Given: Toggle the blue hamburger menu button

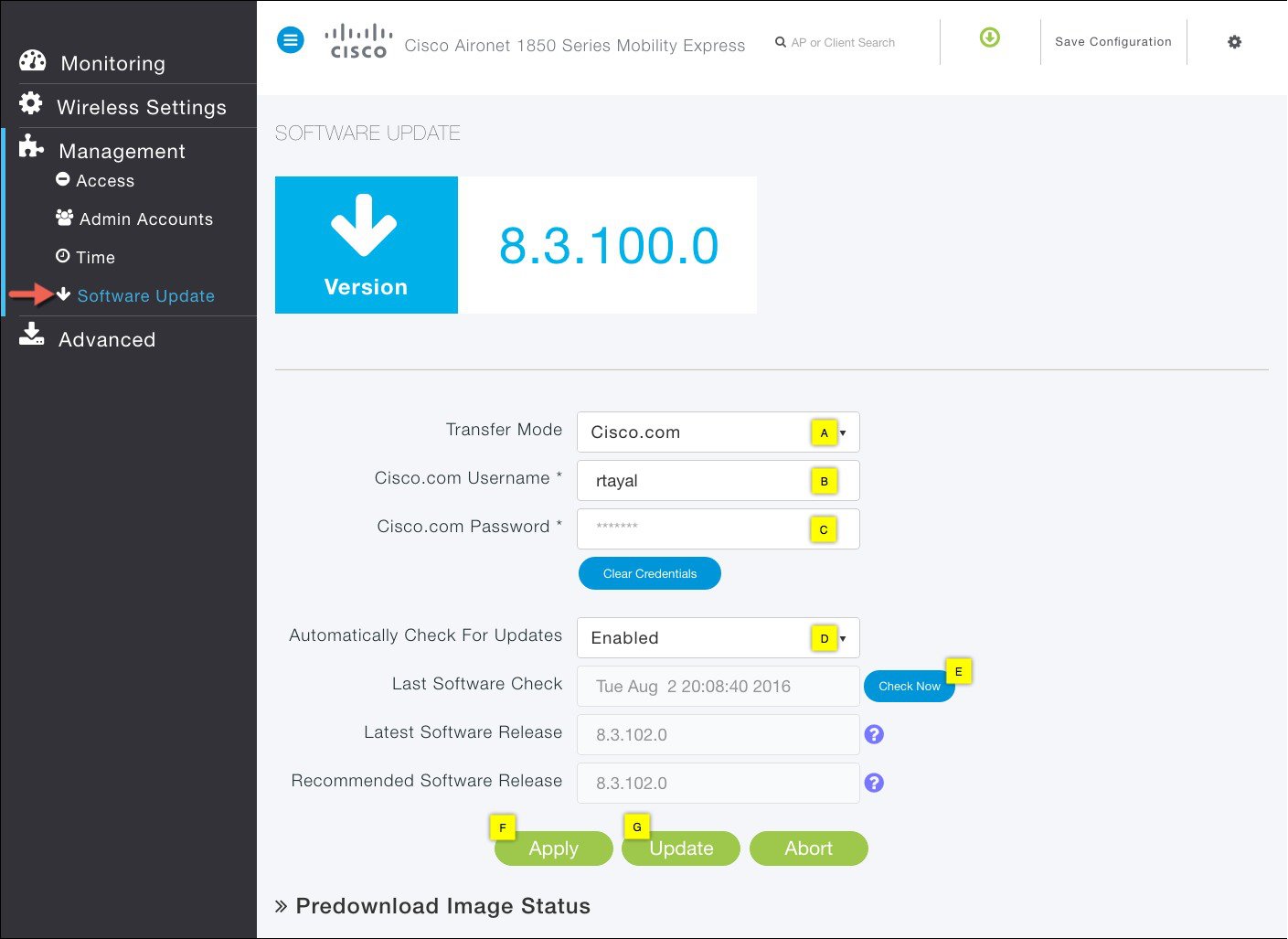Looking at the screenshot, I should [291, 40].
